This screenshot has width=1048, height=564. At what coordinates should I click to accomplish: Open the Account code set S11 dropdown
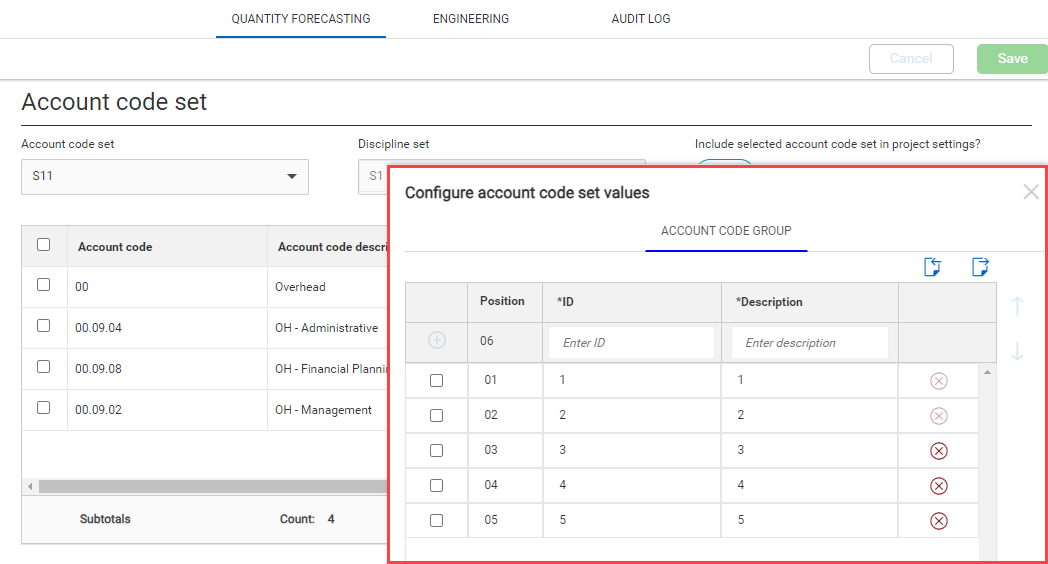click(165, 177)
